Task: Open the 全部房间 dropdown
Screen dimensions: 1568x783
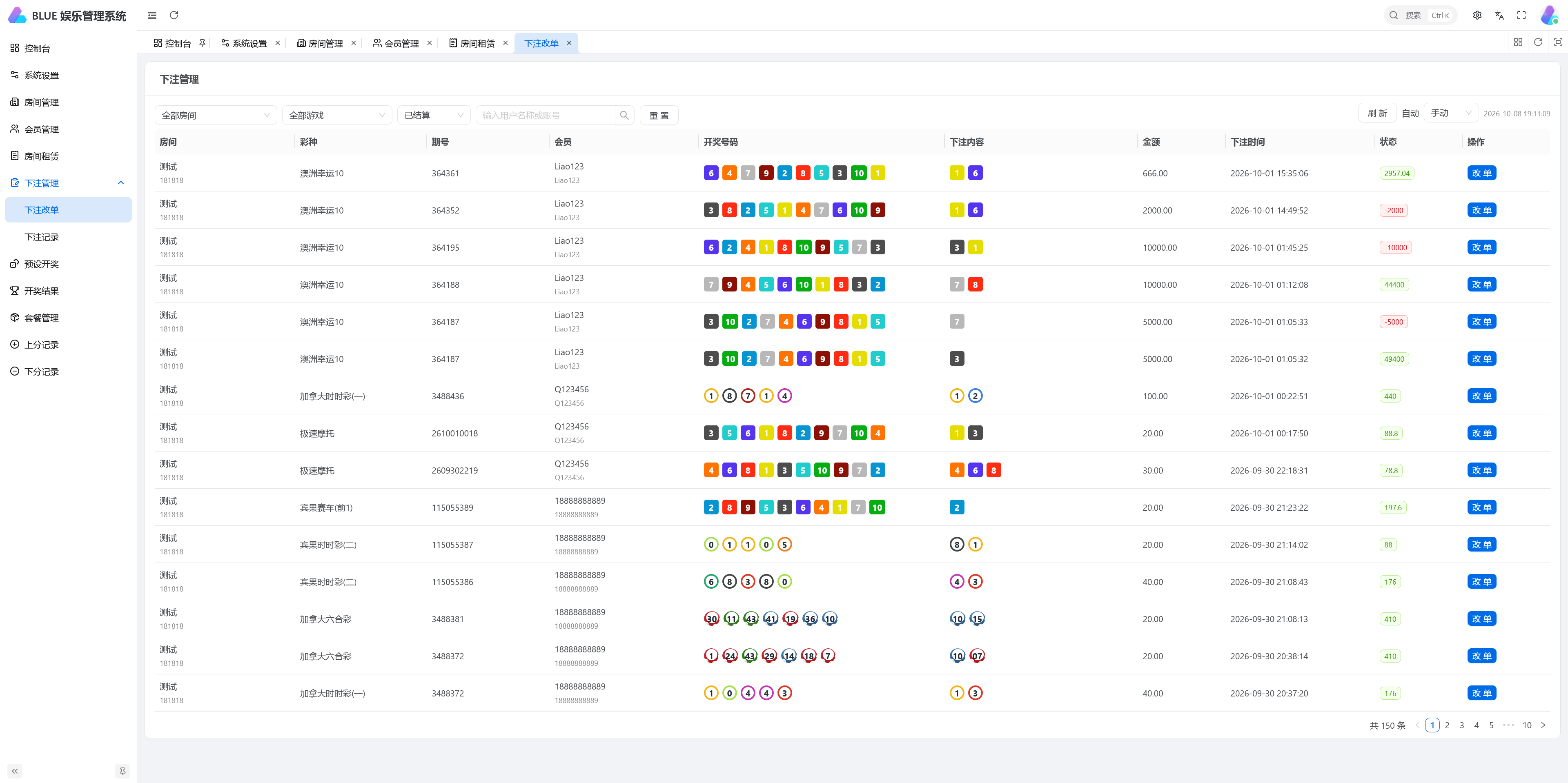Action: click(x=216, y=115)
